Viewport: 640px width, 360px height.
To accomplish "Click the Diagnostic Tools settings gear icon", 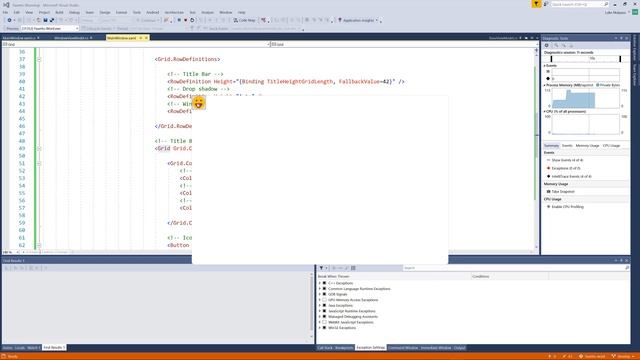I will click(547, 45).
